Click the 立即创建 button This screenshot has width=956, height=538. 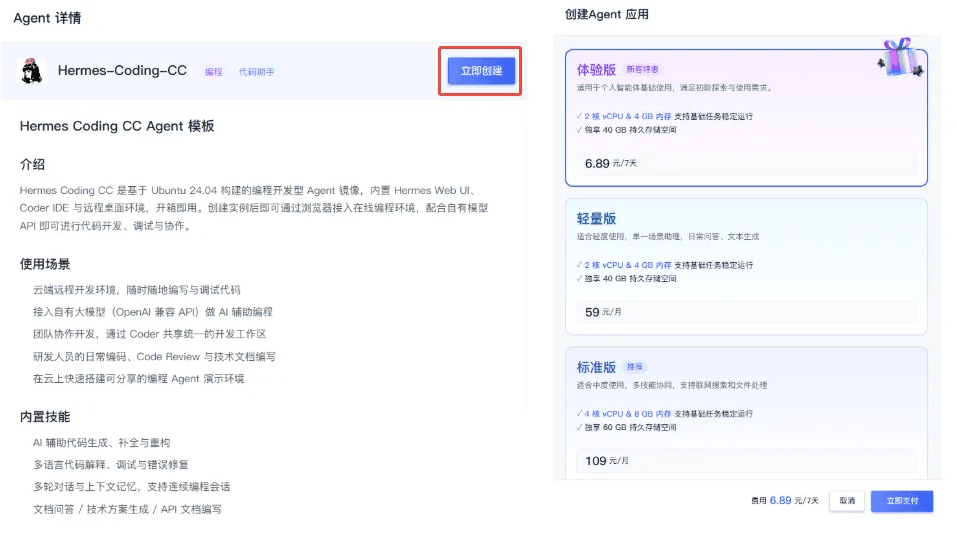481,71
